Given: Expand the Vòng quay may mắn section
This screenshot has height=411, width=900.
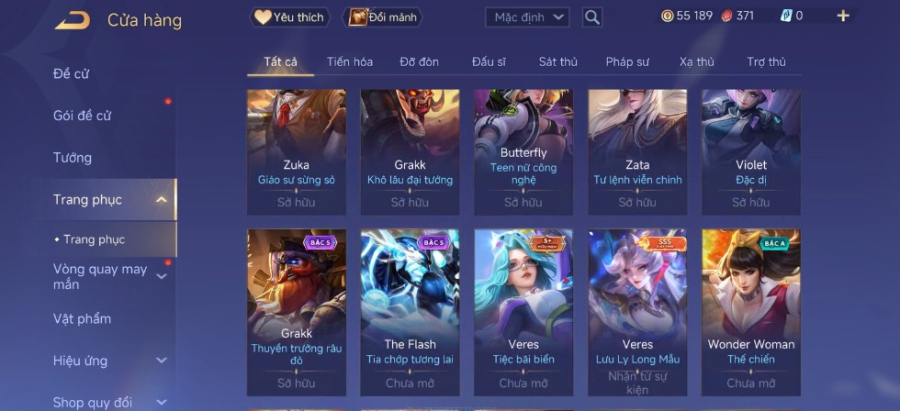Looking at the screenshot, I should [162, 277].
